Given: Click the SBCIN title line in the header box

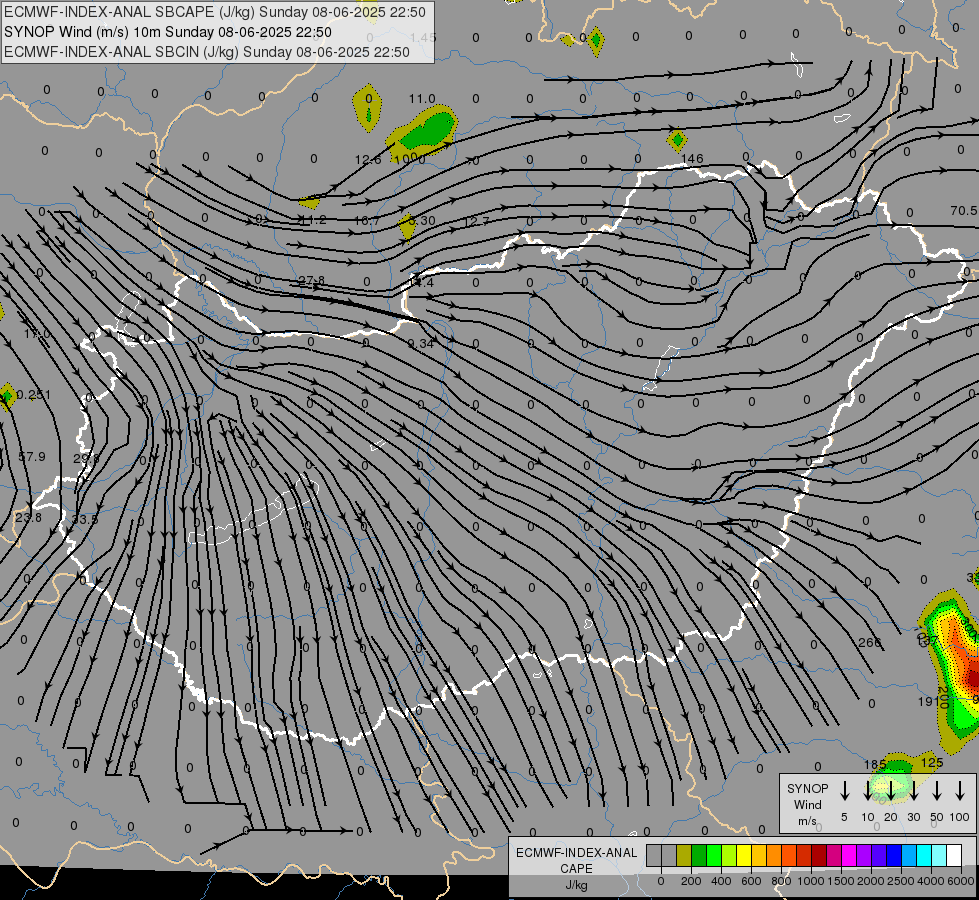Looking at the screenshot, I should (207, 52).
